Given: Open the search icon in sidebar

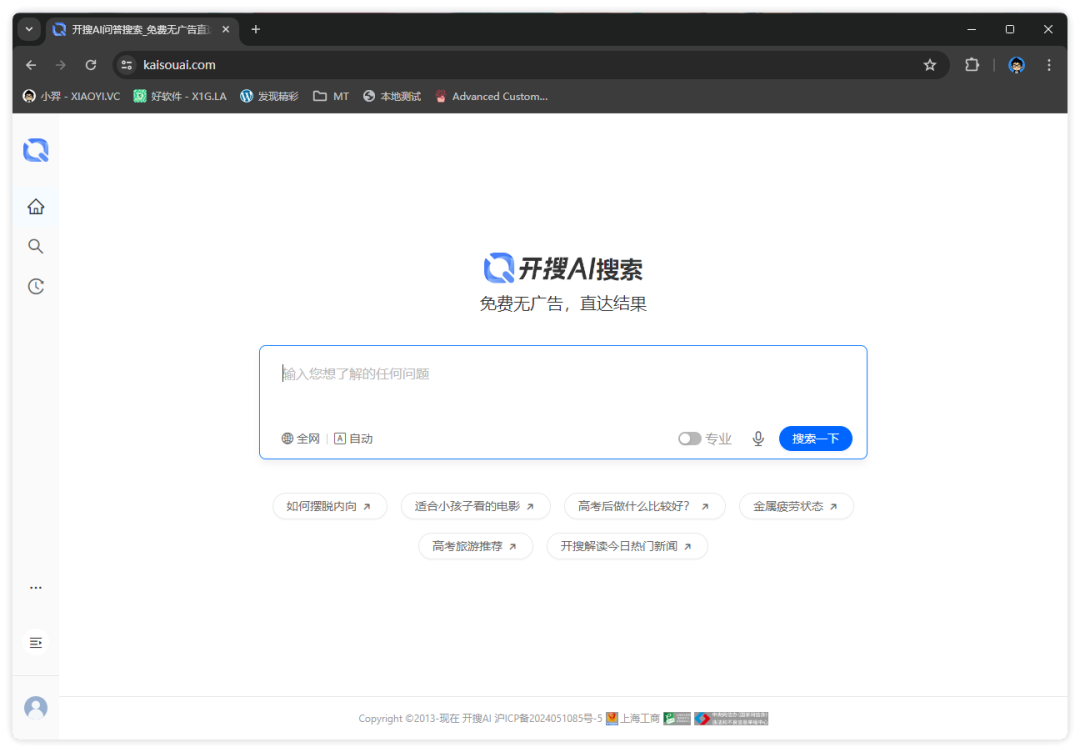Looking at the screenshot, I should [36, 247].
